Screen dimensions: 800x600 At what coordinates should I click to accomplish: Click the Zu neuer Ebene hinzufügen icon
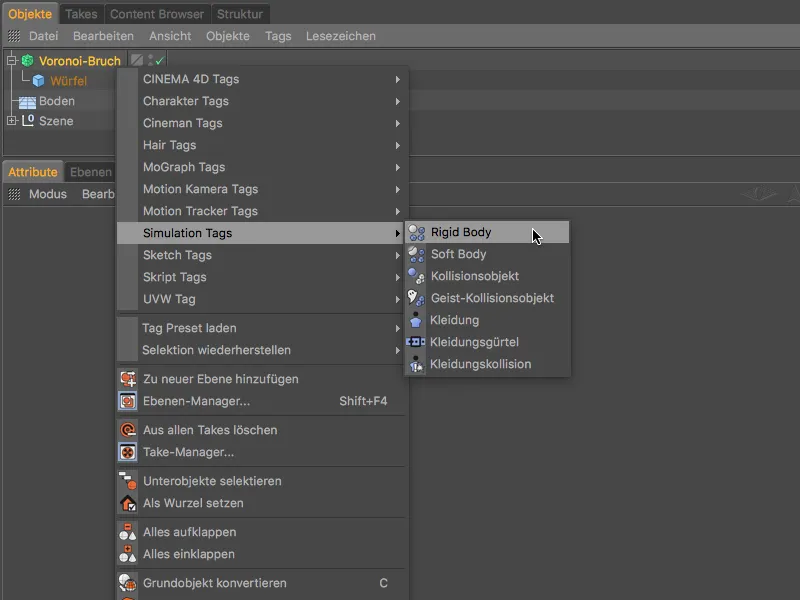[x=128, y=379]
